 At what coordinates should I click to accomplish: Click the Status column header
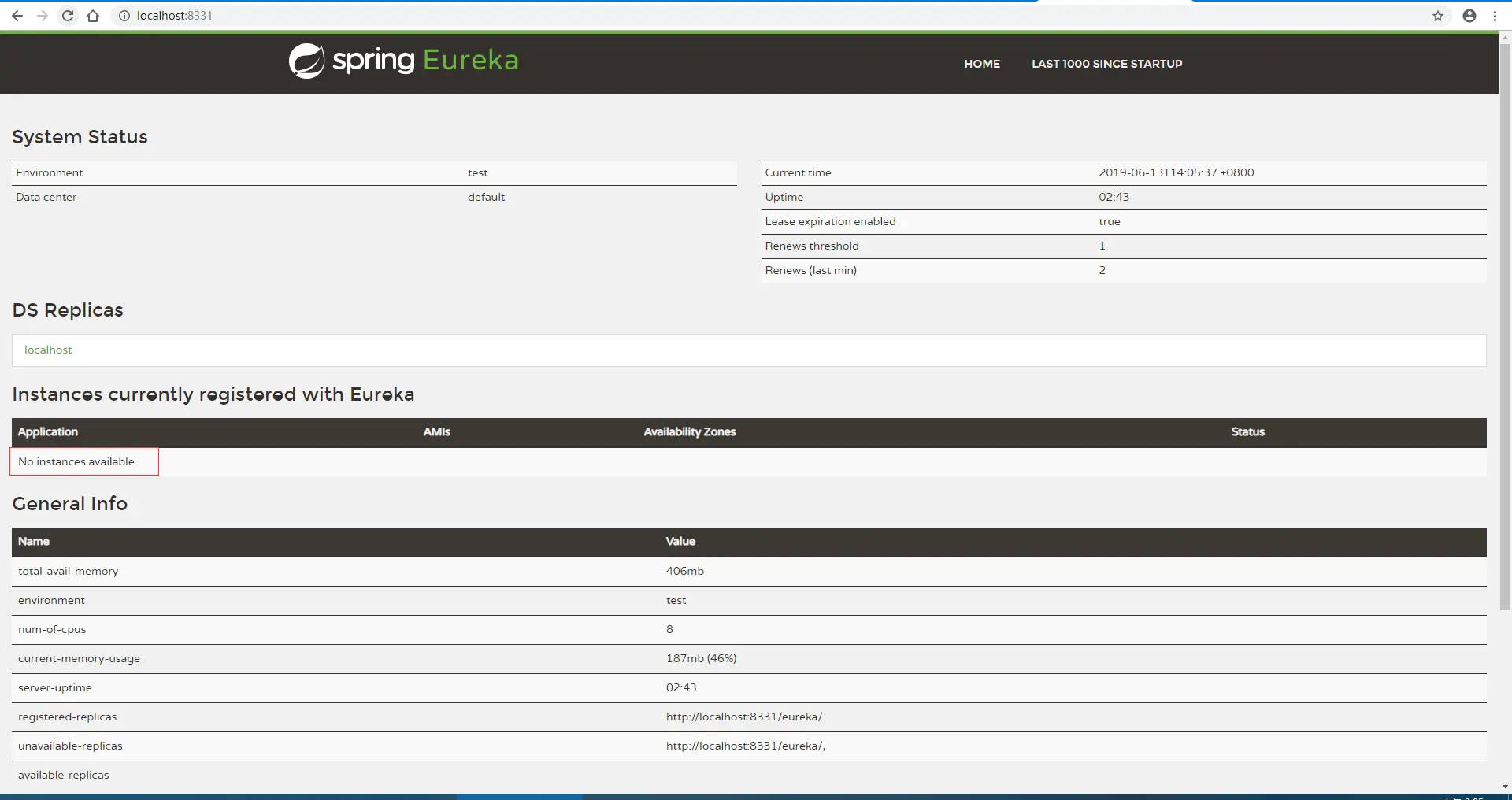click(x=1248, y=432)
